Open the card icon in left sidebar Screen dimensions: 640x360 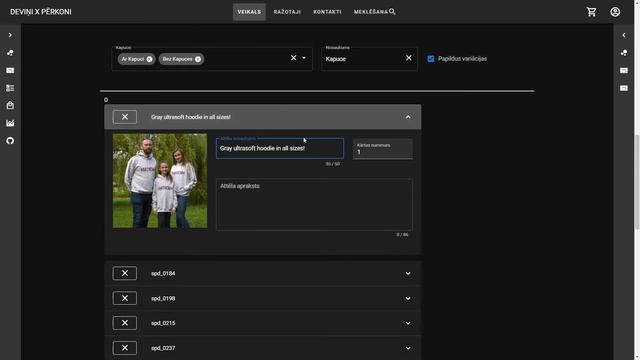click(10, 70)
